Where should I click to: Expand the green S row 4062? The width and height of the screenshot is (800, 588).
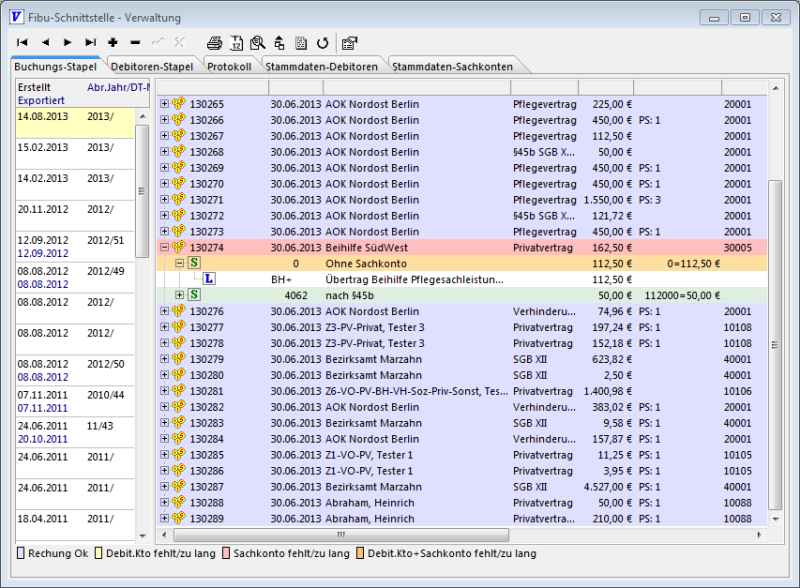180,295
